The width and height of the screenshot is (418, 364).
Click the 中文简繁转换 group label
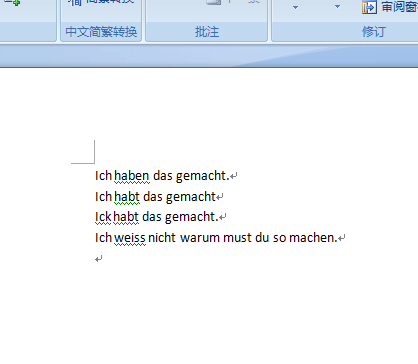click(101, 32)
